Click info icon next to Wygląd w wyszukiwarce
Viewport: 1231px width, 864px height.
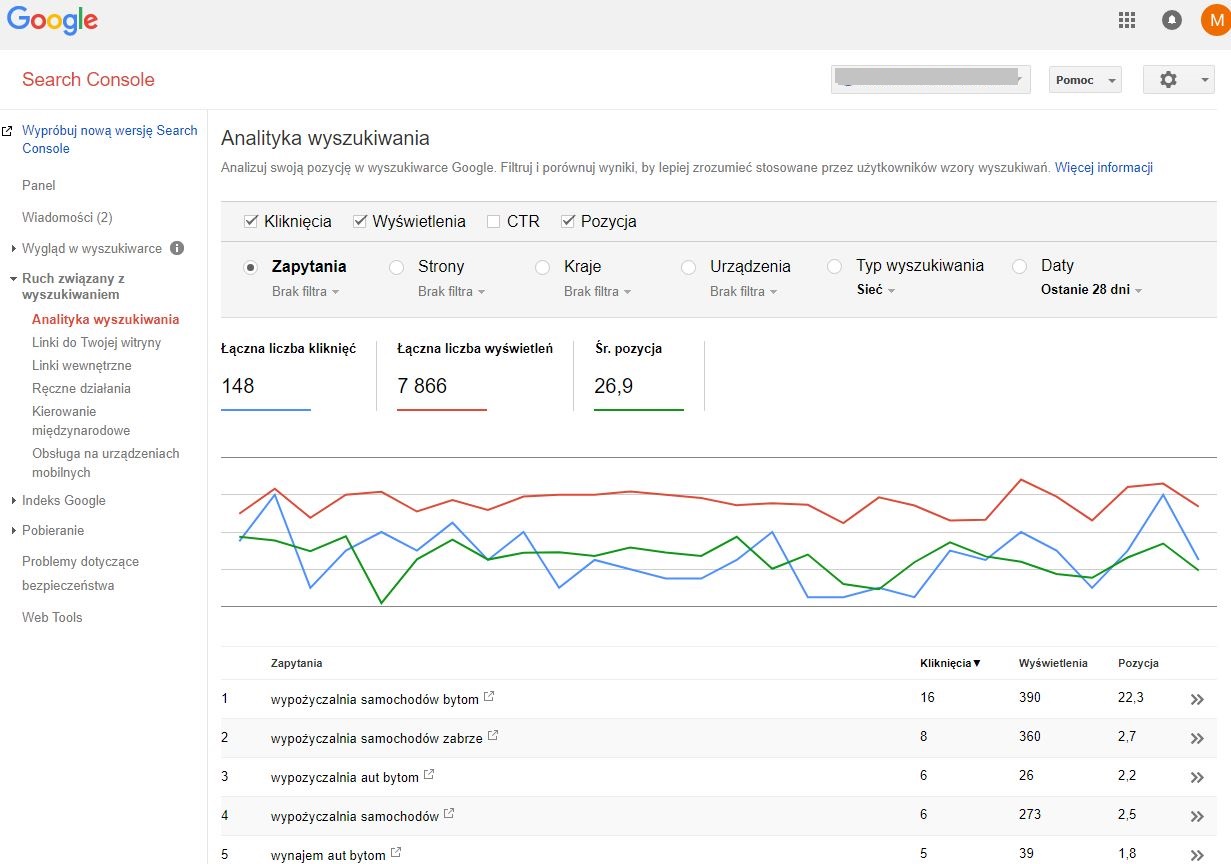[177, 248]
